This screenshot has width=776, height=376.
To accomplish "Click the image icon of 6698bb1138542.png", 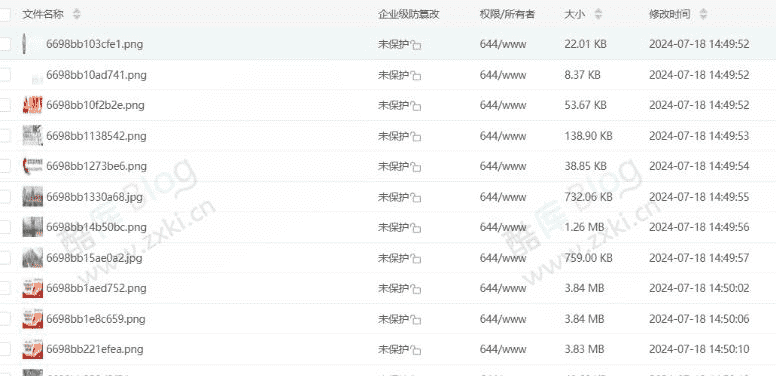I will coord(33,136).
